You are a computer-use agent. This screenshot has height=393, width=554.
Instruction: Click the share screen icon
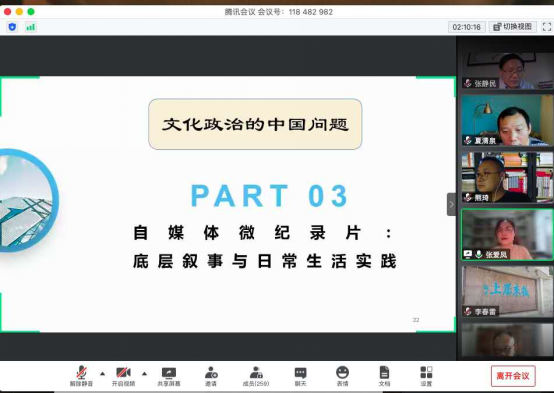(x=169, y=376)
